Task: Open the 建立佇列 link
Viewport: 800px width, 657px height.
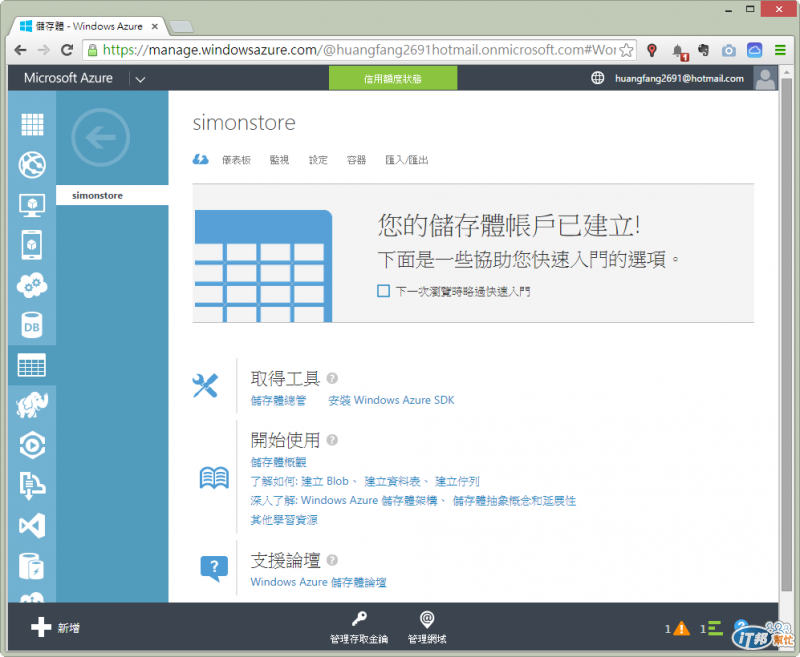Action: pos(457,481)
